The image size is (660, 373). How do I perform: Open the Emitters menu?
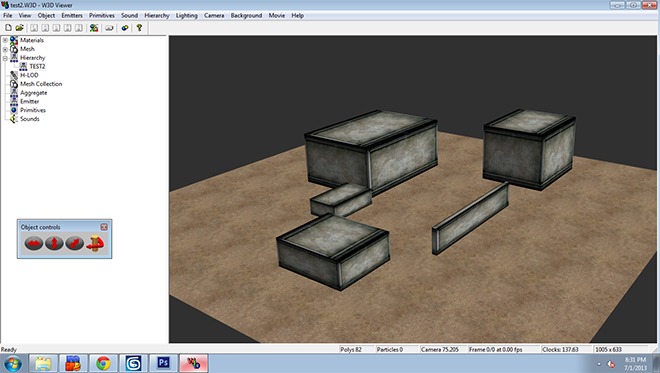pyautogui.click(x=72, y=16)
